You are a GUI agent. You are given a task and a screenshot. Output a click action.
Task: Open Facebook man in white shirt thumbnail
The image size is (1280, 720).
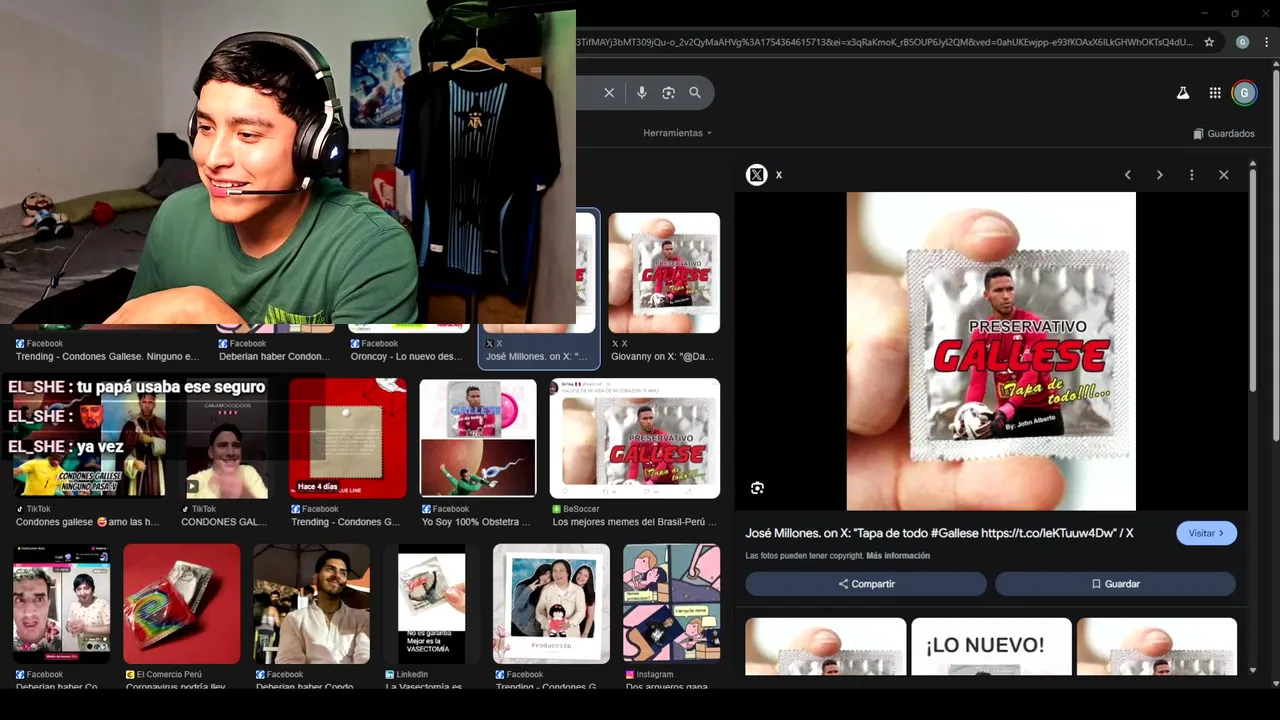[311, 604]
